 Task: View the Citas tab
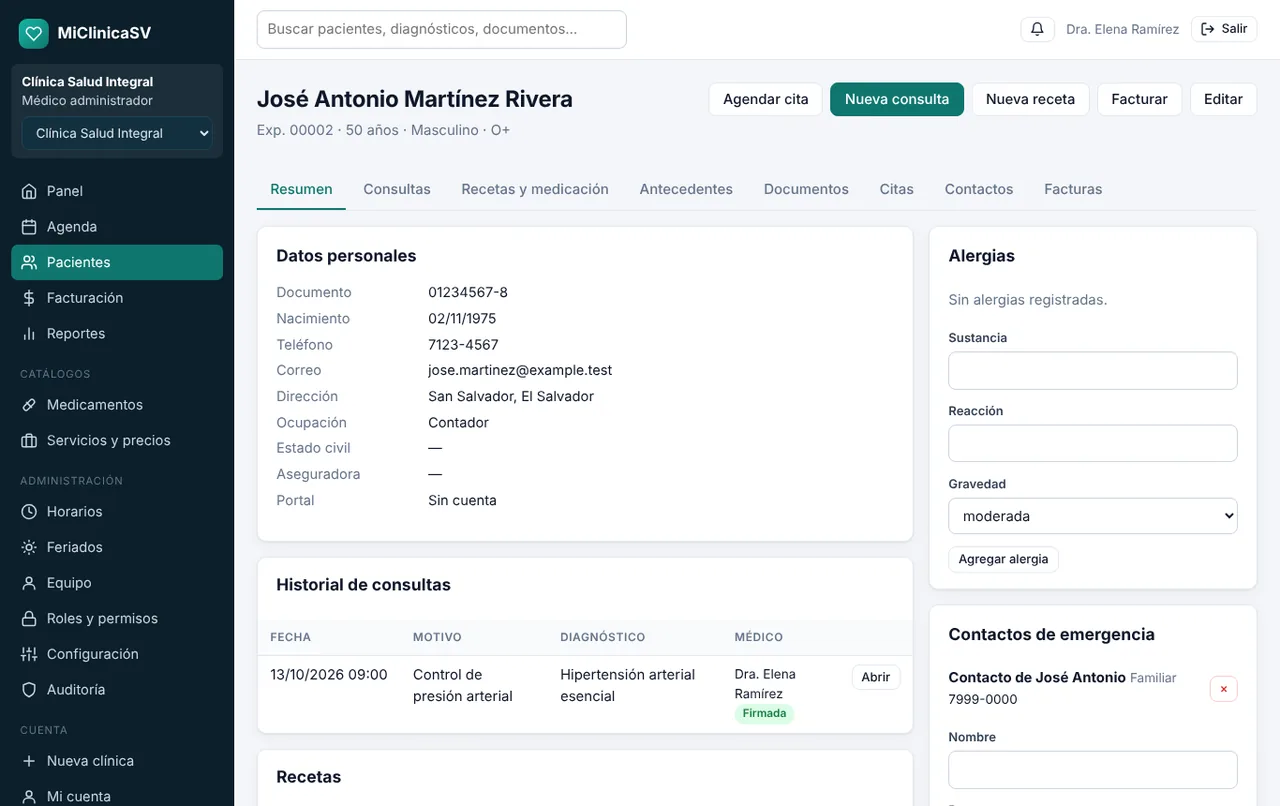tap(897, 189)
